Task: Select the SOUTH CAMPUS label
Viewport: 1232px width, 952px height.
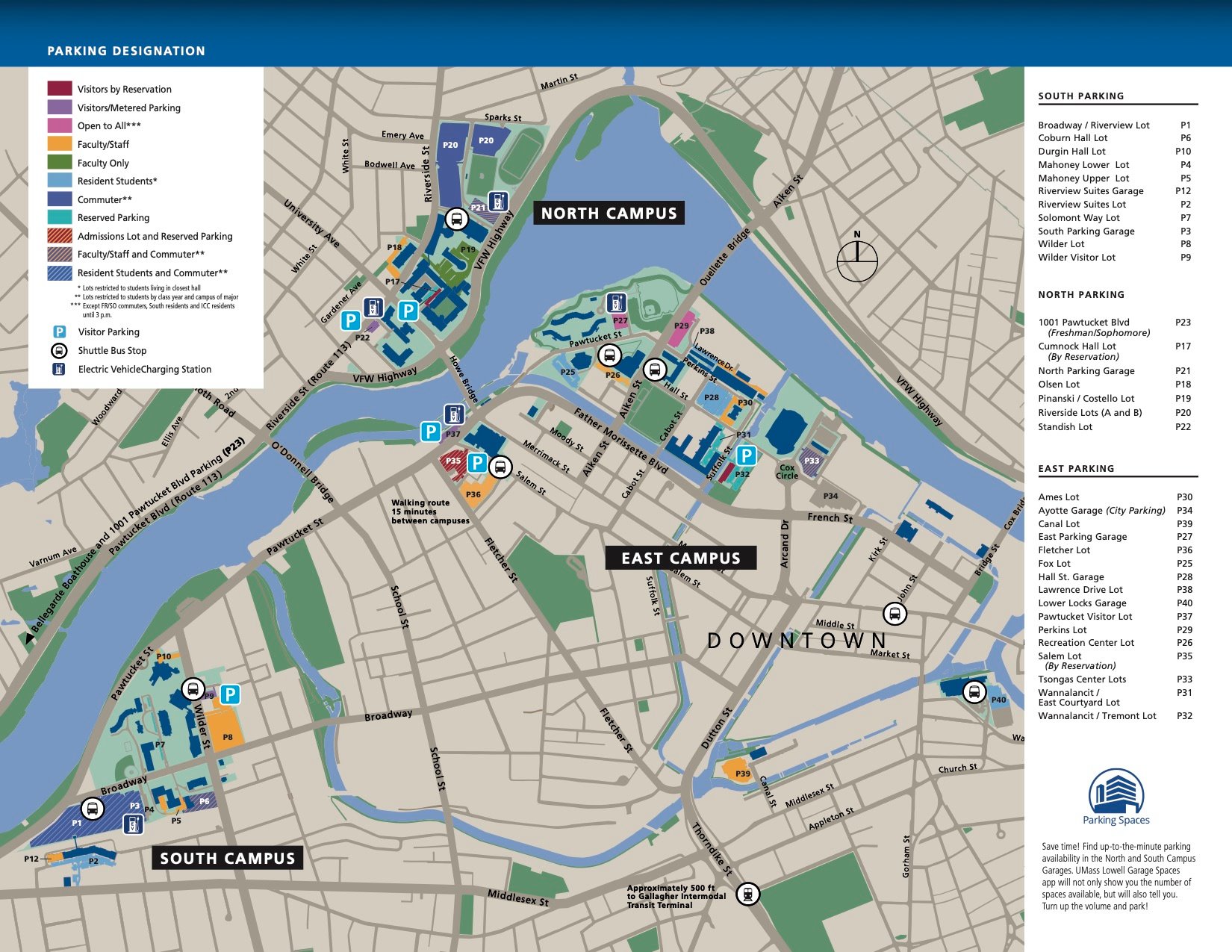Action: click(228, 858)
